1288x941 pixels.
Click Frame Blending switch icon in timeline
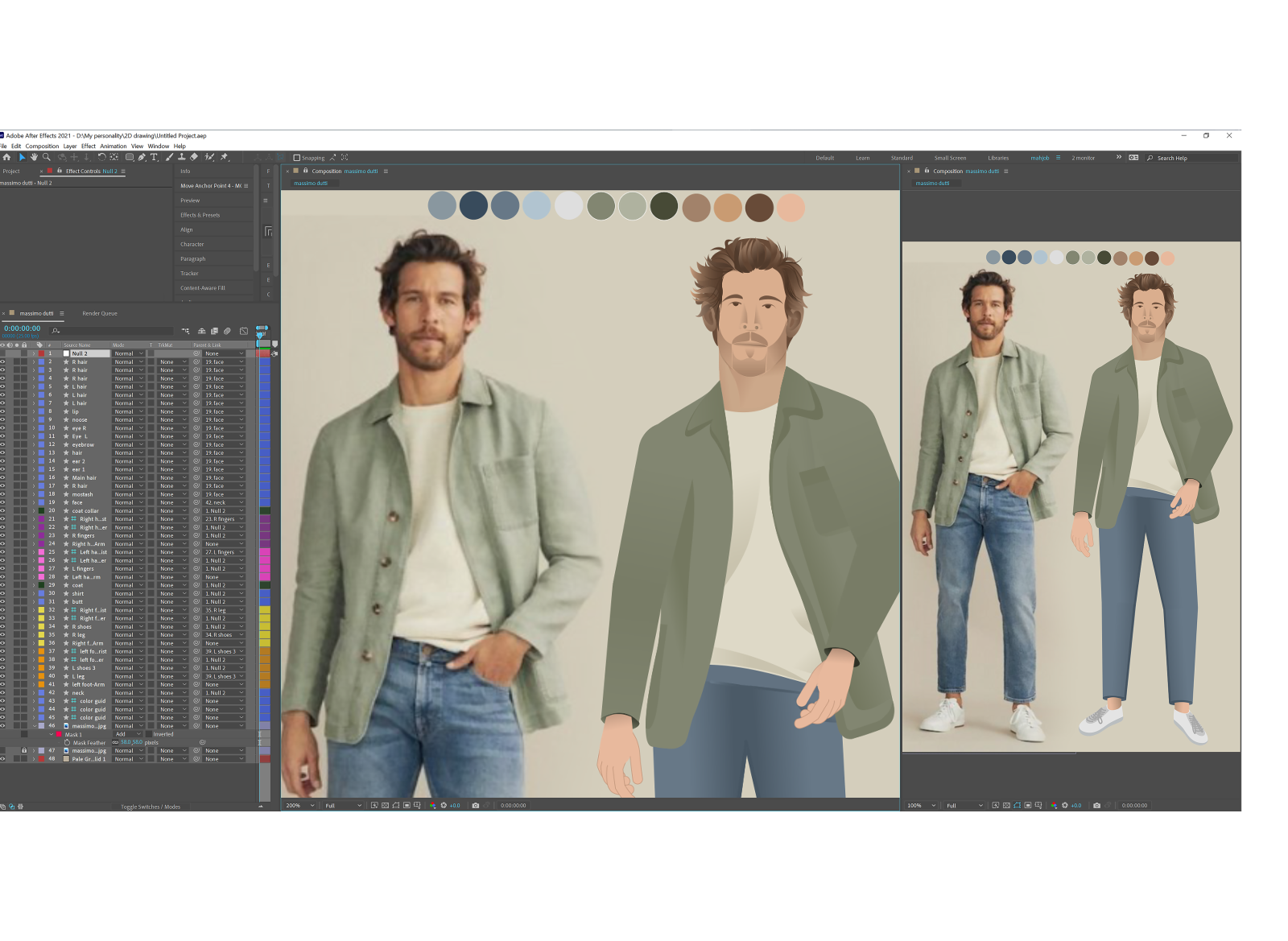tap(214, 331)
